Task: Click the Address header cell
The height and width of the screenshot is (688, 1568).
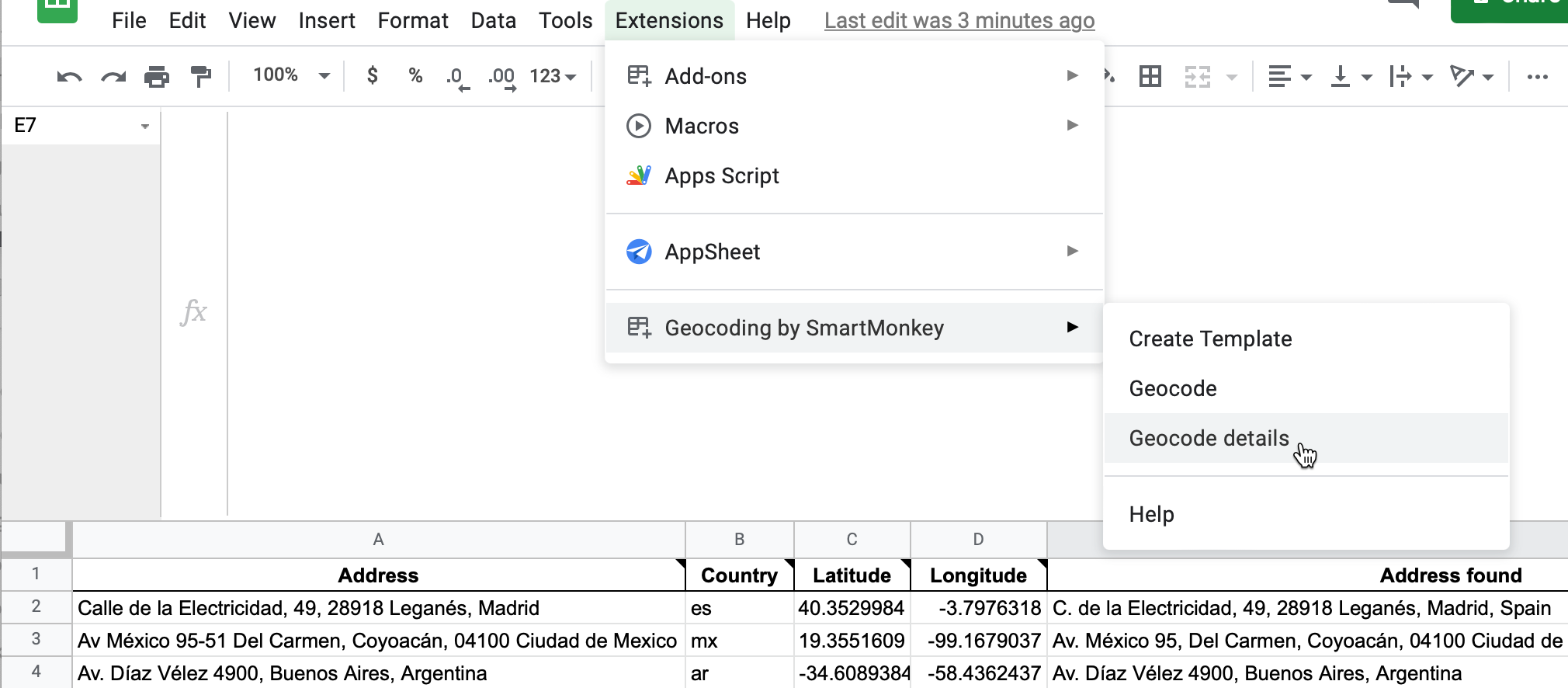Action: pyautogui.click(x=378, y=575)
